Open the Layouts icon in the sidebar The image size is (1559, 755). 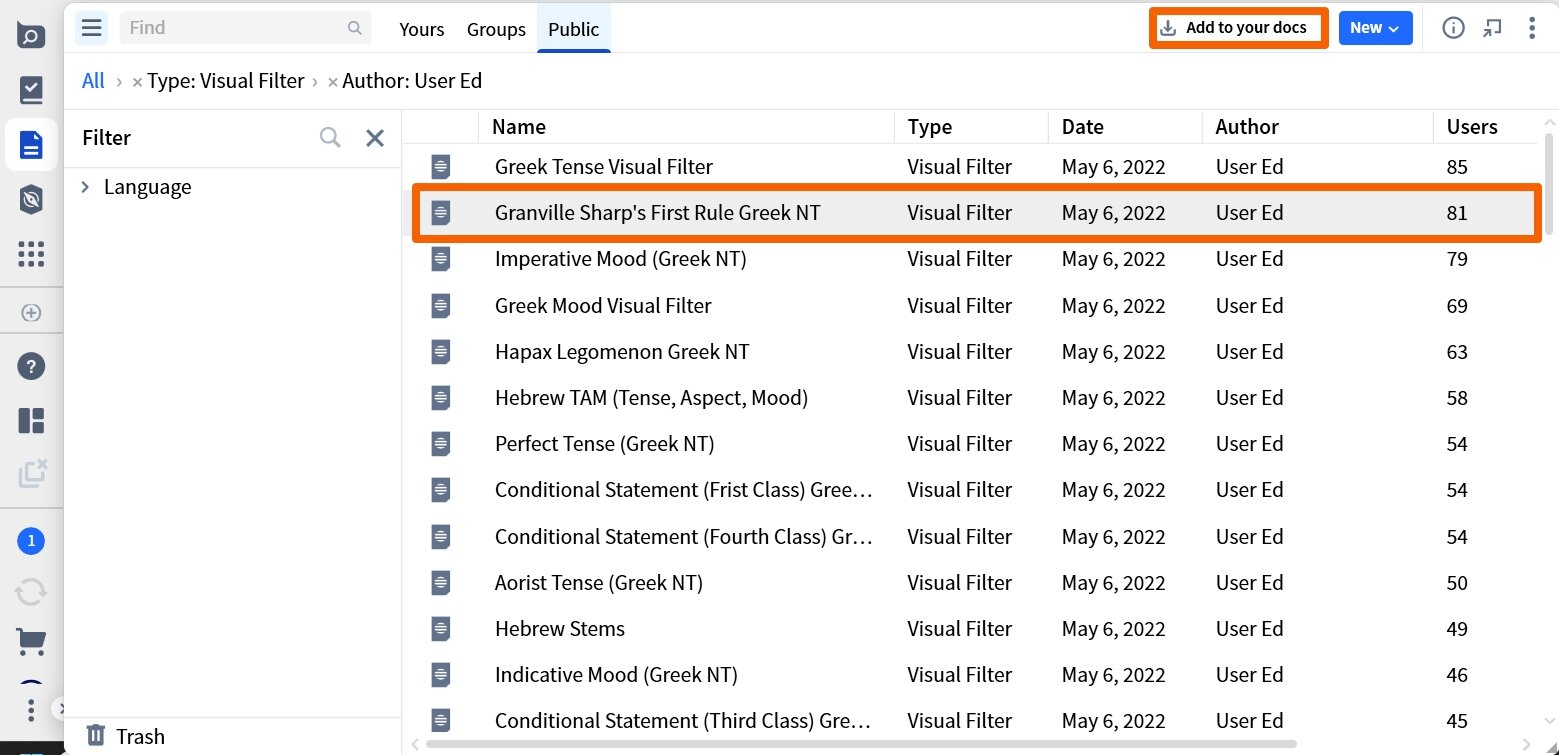coord(32,420)
